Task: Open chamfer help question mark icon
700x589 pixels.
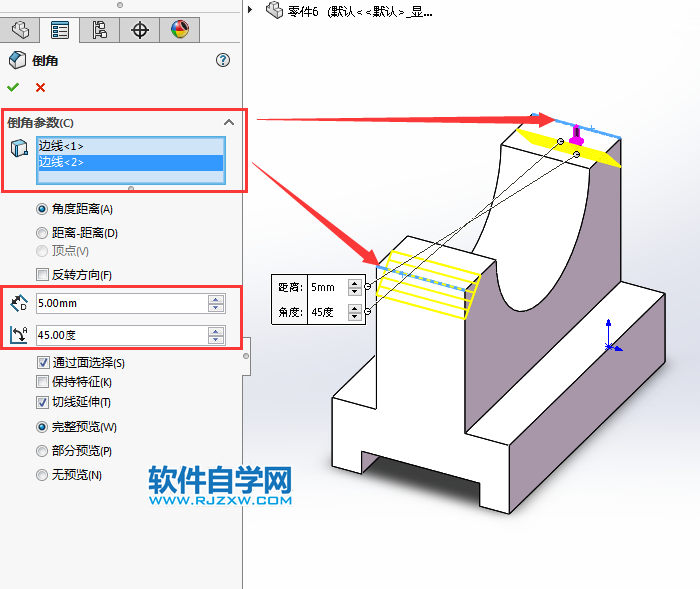Action: pos(223,60)
